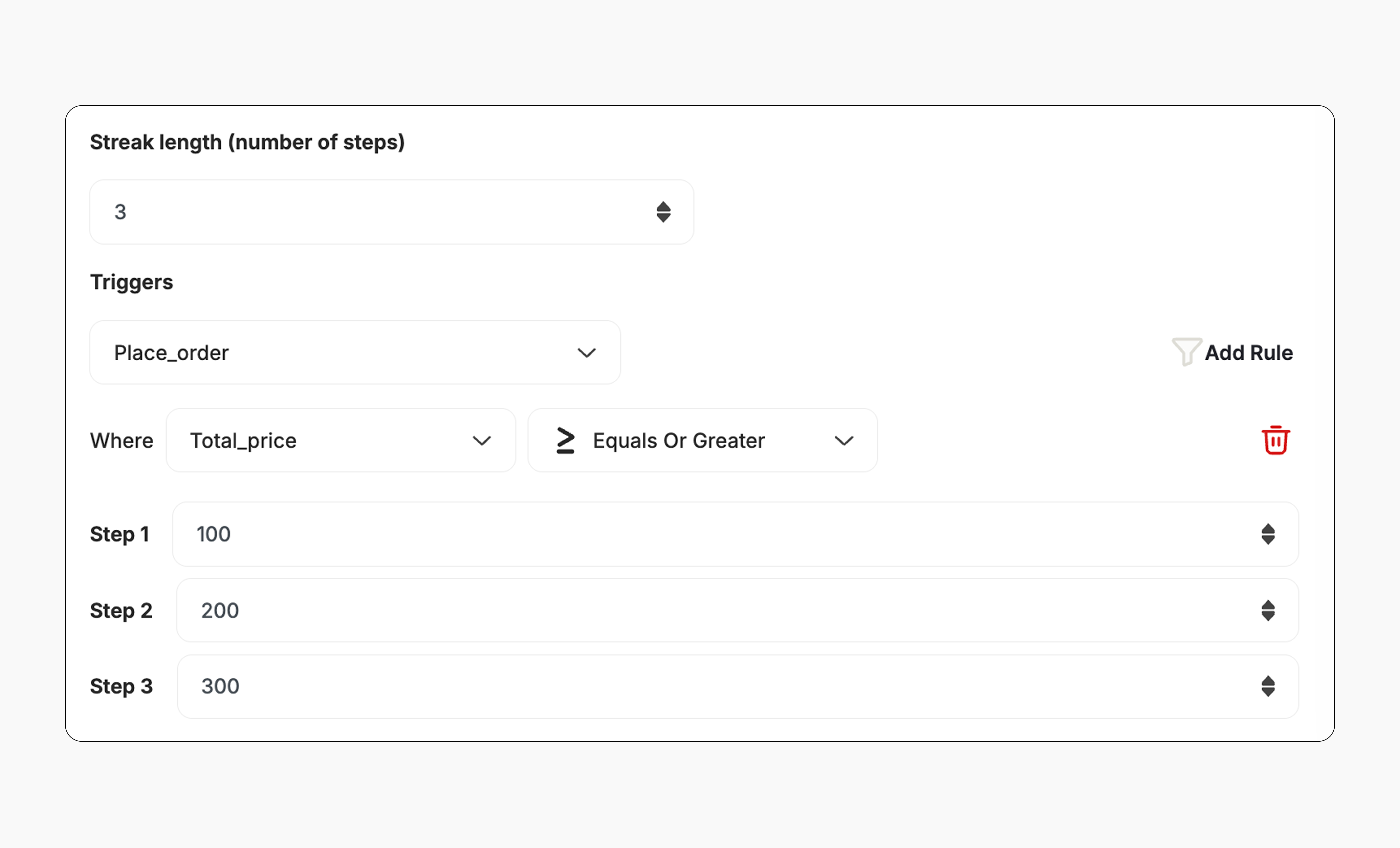Decrease Streak length with down arrow
This screenshot has width=1400, height=848.
click(x=663, y=218)
